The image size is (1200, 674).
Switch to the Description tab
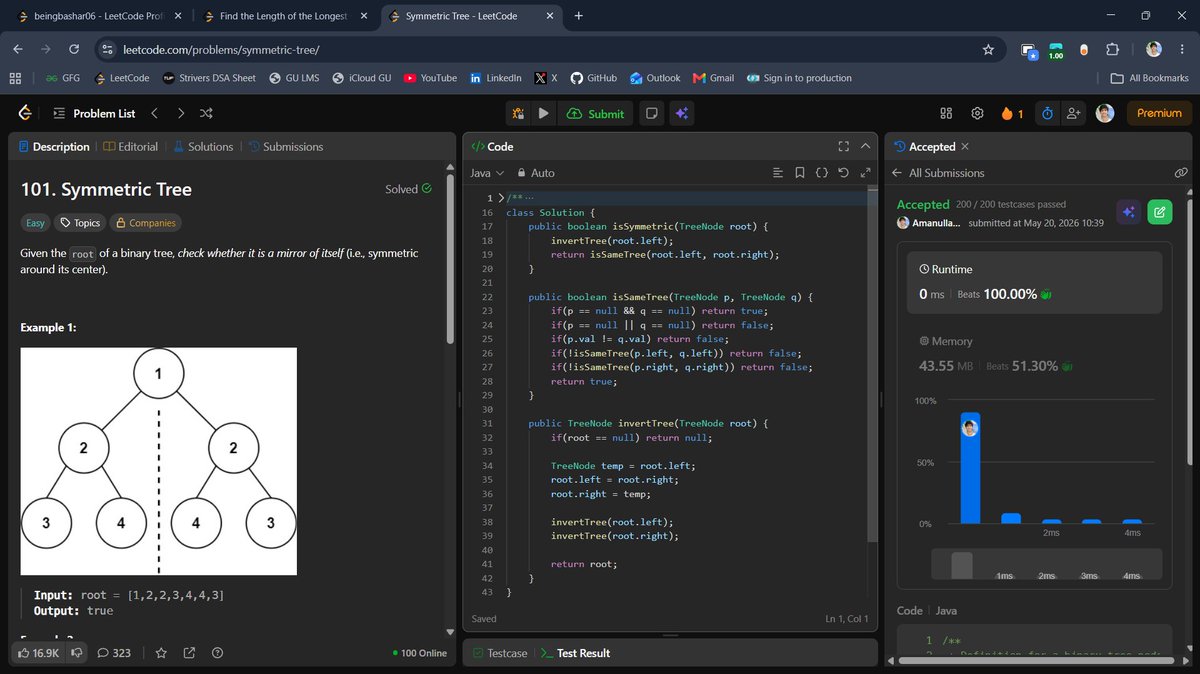pyautogui.click(x=54, y=146)
